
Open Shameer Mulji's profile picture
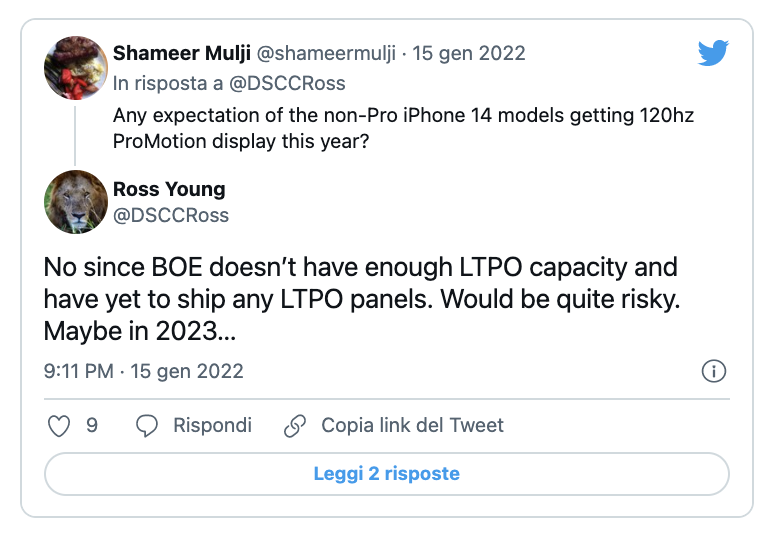77,68
